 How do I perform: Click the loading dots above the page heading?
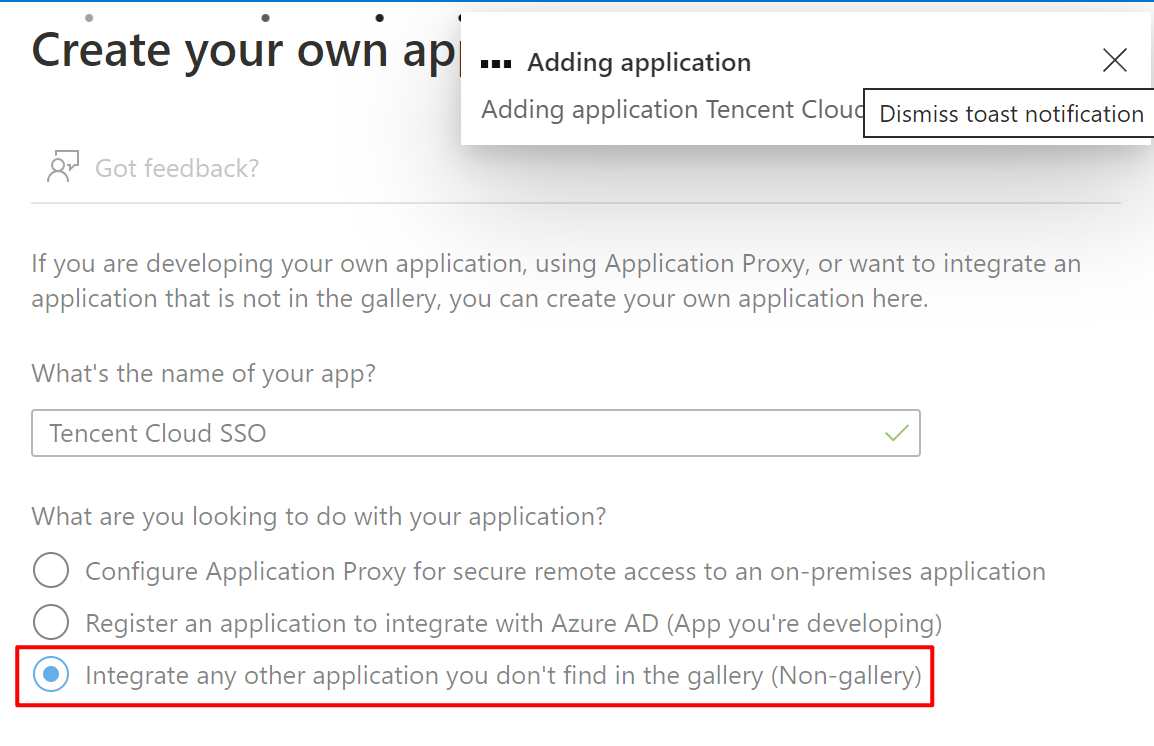(265, 17)
